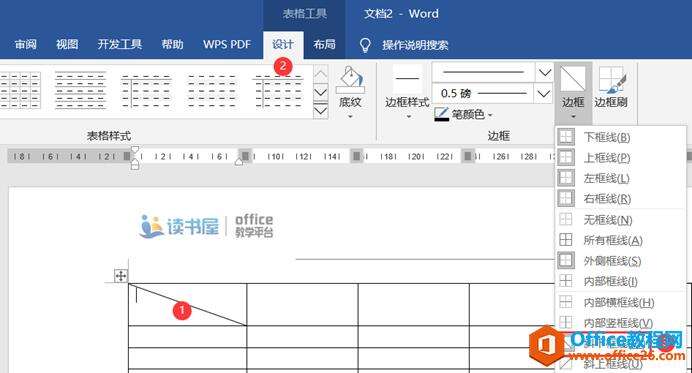Click the 操作说明搜索 search field
Screen dimensions: 692x373
click(x=415, y=45)
